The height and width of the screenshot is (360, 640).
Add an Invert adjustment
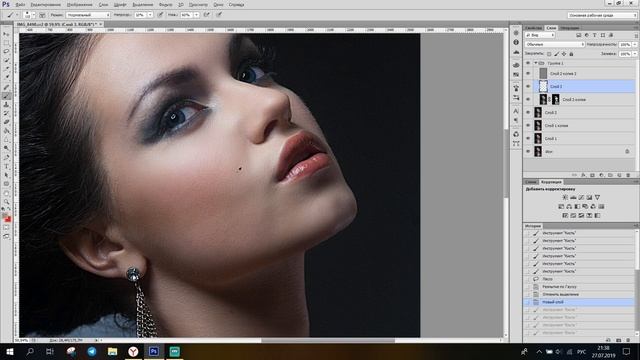click(565, 216)
